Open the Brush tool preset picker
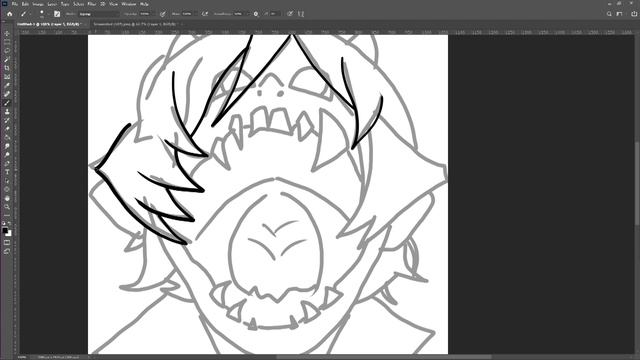 (25, 14)
